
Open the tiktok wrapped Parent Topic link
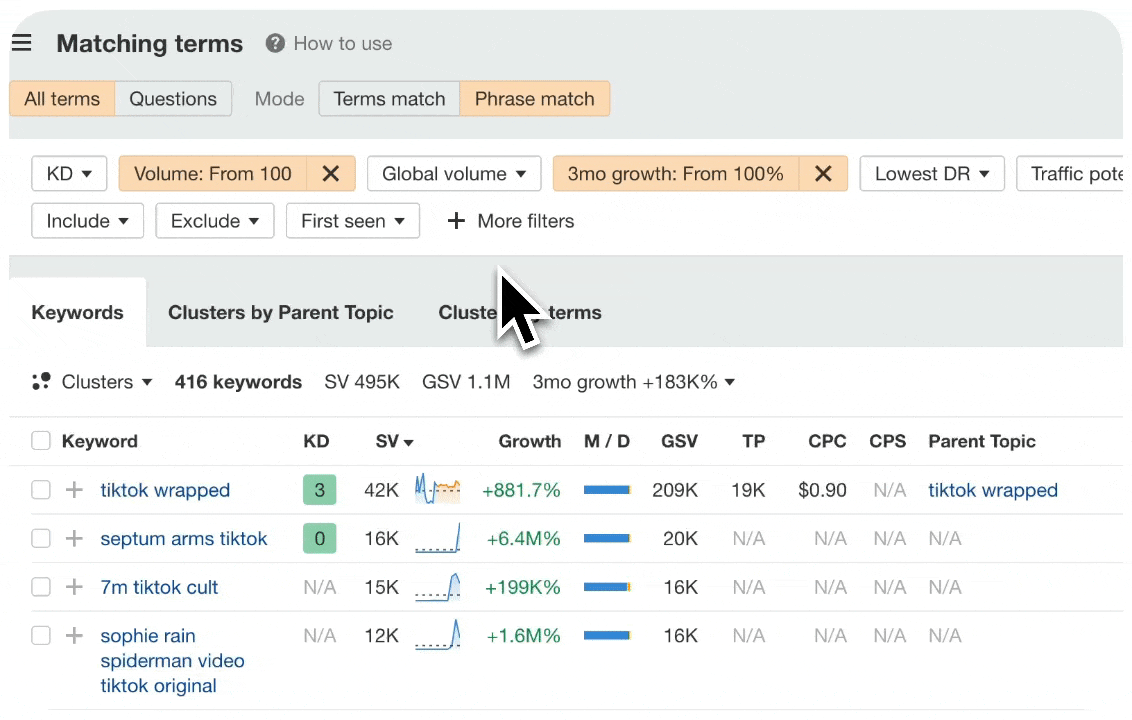[x=992, y=490]
